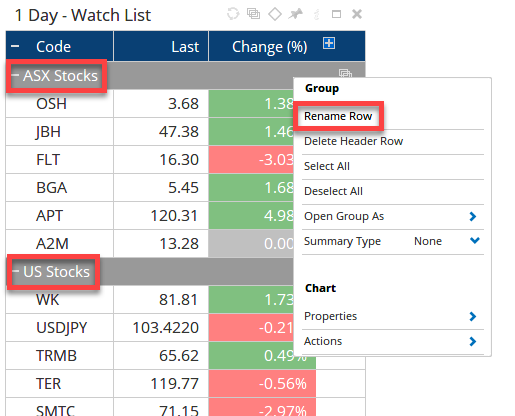Maximize the Watch List panel
Viewport: 515px width, 416px height.
(x=336, y=14)
